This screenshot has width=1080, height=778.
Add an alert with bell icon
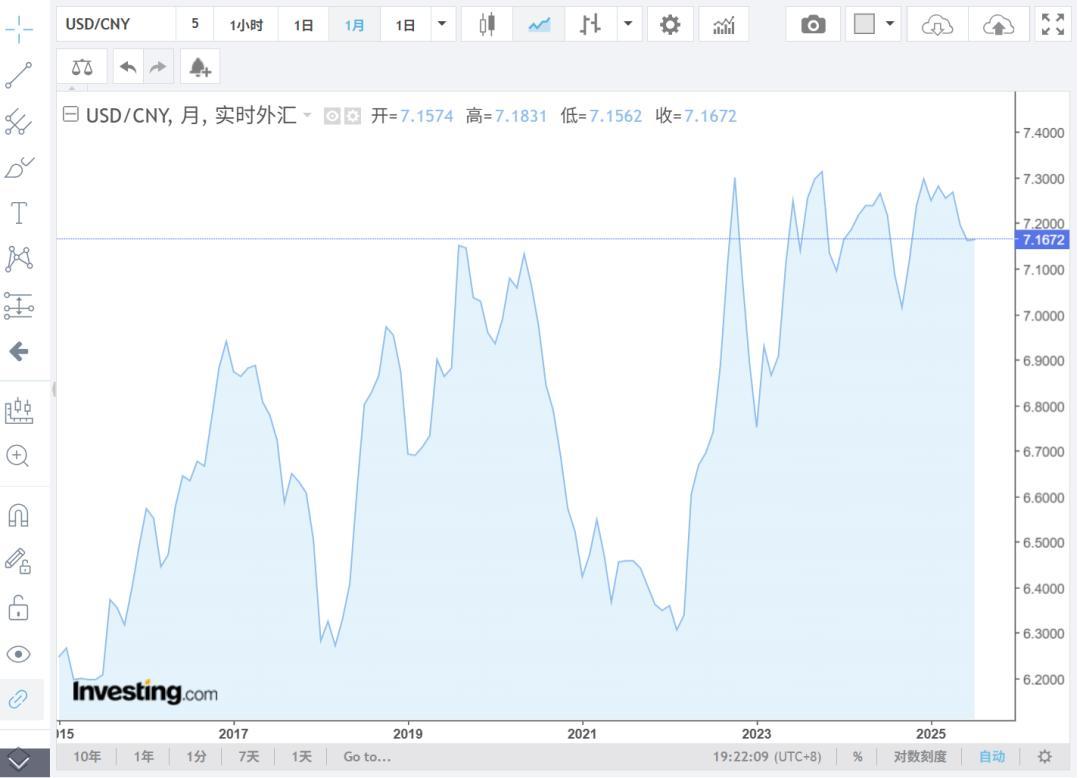[200, 67]
